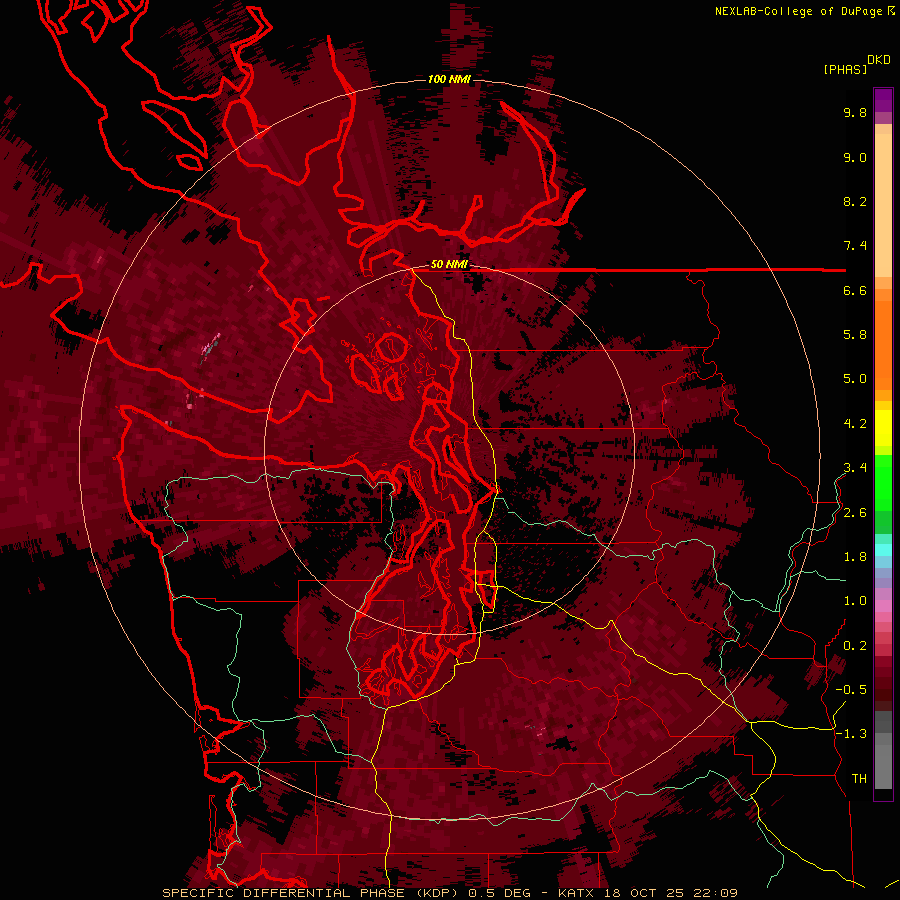Click the 8.2 legend value
Screen dimensions: 900x900
[x=855, y=201]
